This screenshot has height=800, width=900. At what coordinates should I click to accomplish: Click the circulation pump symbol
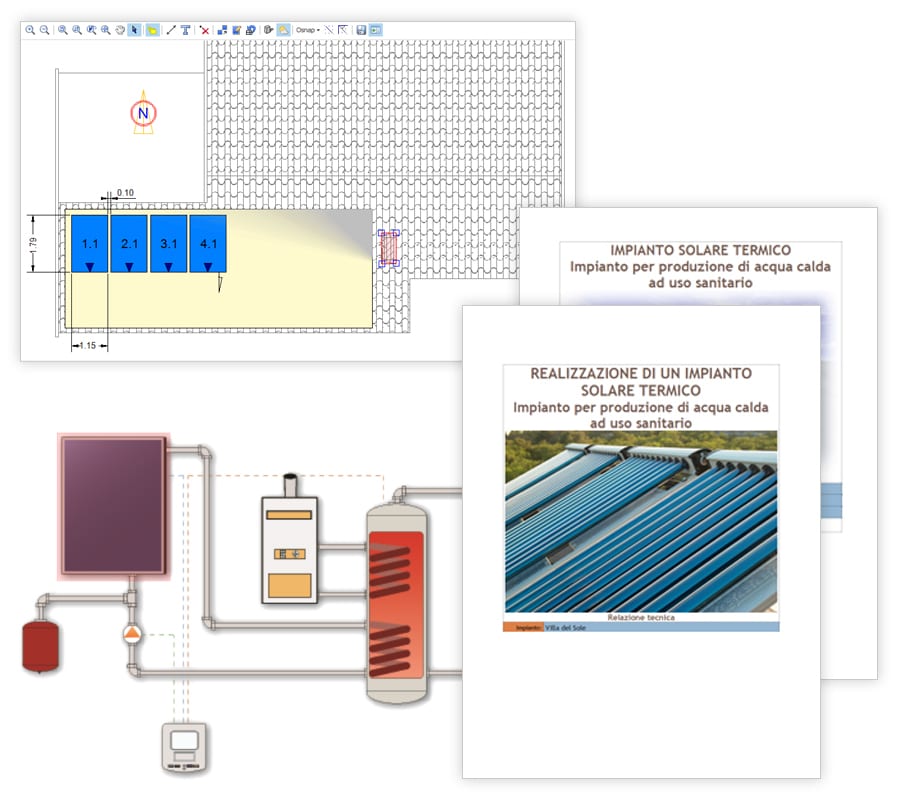click(x=133, y=634)
